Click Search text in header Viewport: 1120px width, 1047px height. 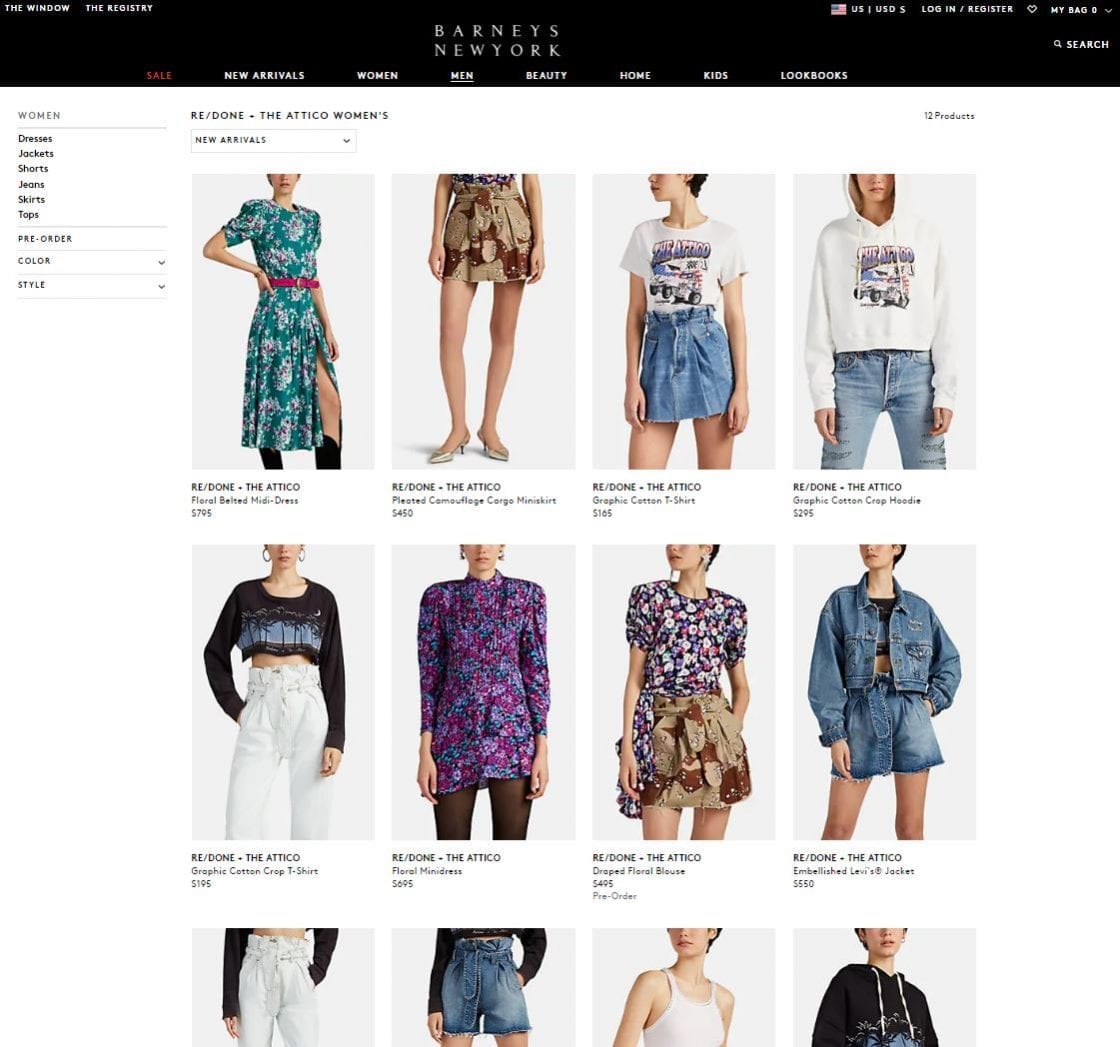pyautogui.click(x=1087, y=44)
